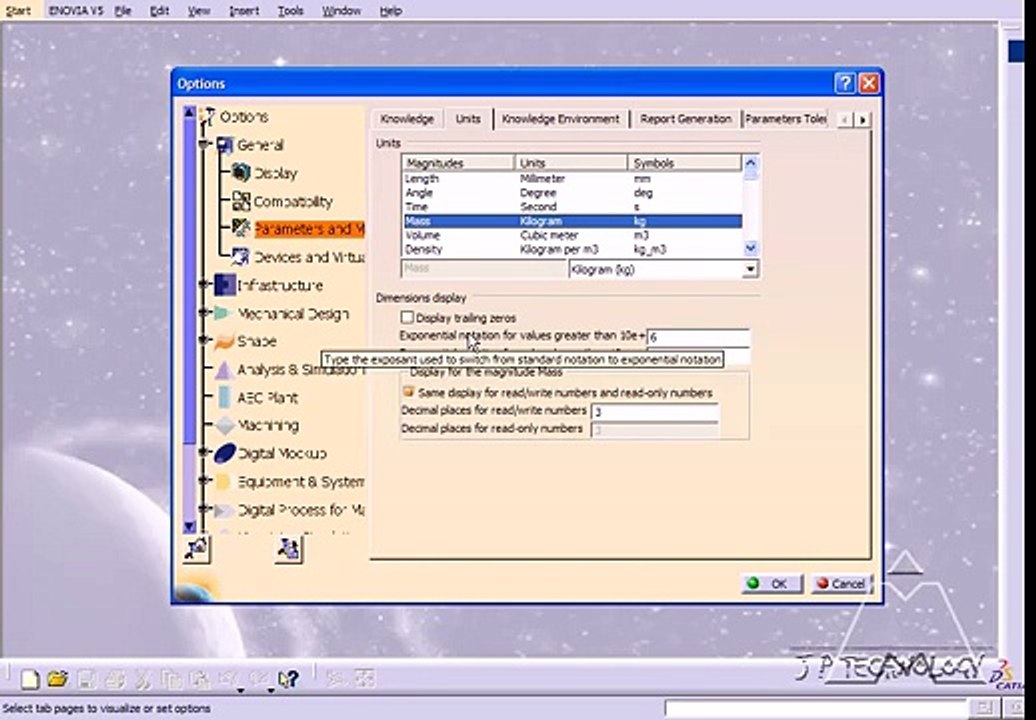Click the greyed Undo toolbar icon

230,679
